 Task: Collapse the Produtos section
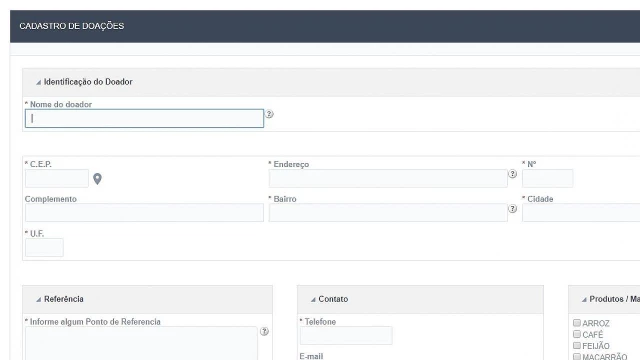tap(584, 300)
